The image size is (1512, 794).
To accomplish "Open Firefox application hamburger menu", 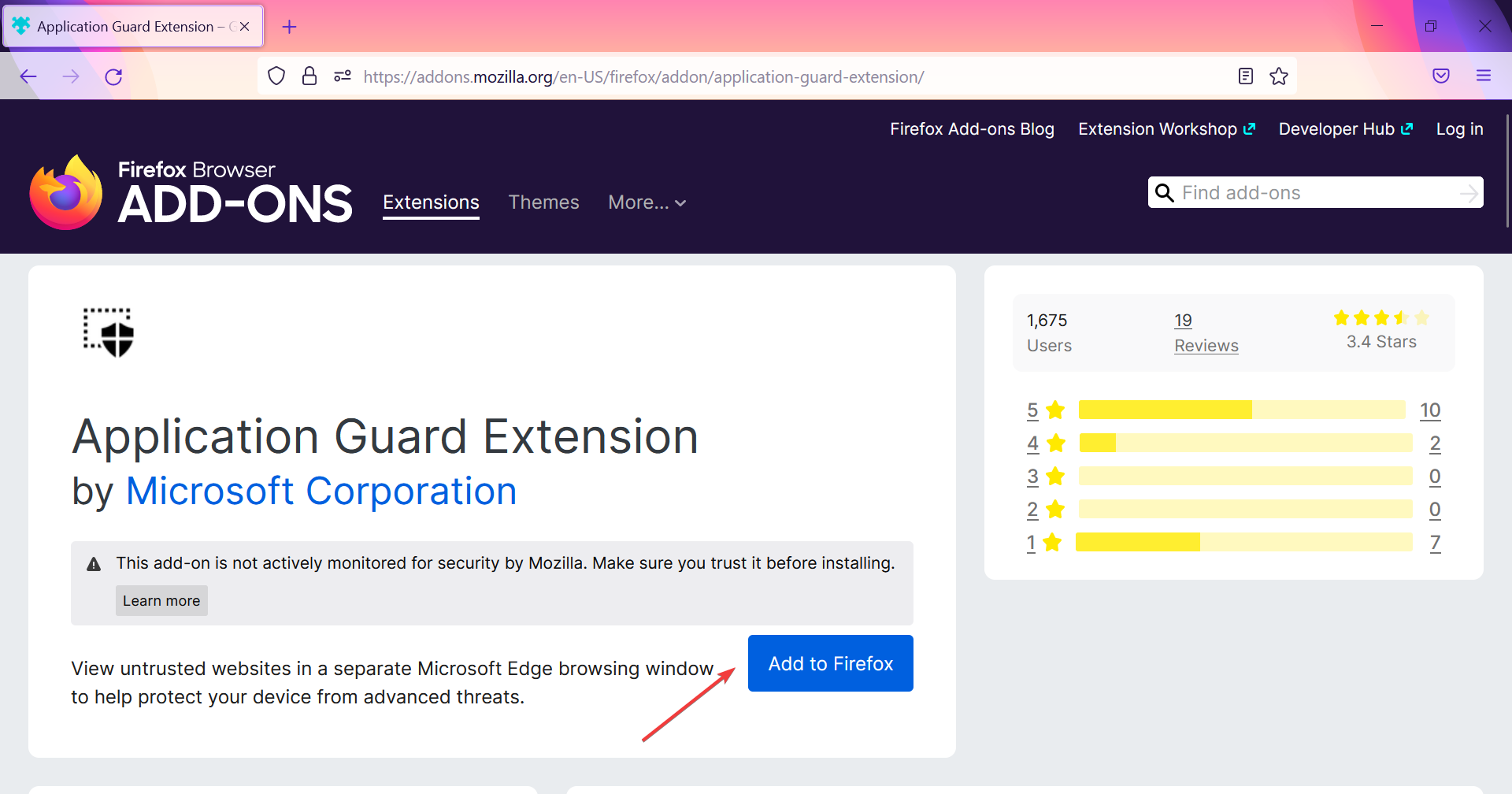I will [x=1484, y=76].
